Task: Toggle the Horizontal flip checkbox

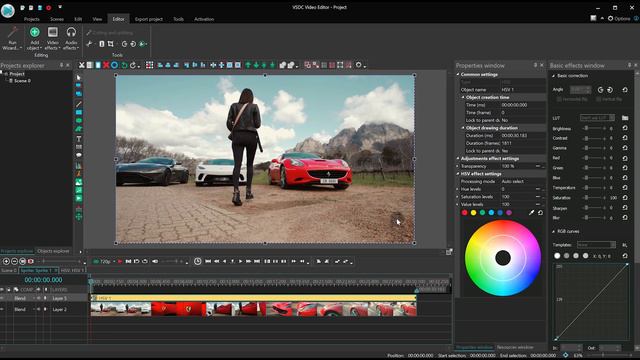Action: [x=559, y=99]
